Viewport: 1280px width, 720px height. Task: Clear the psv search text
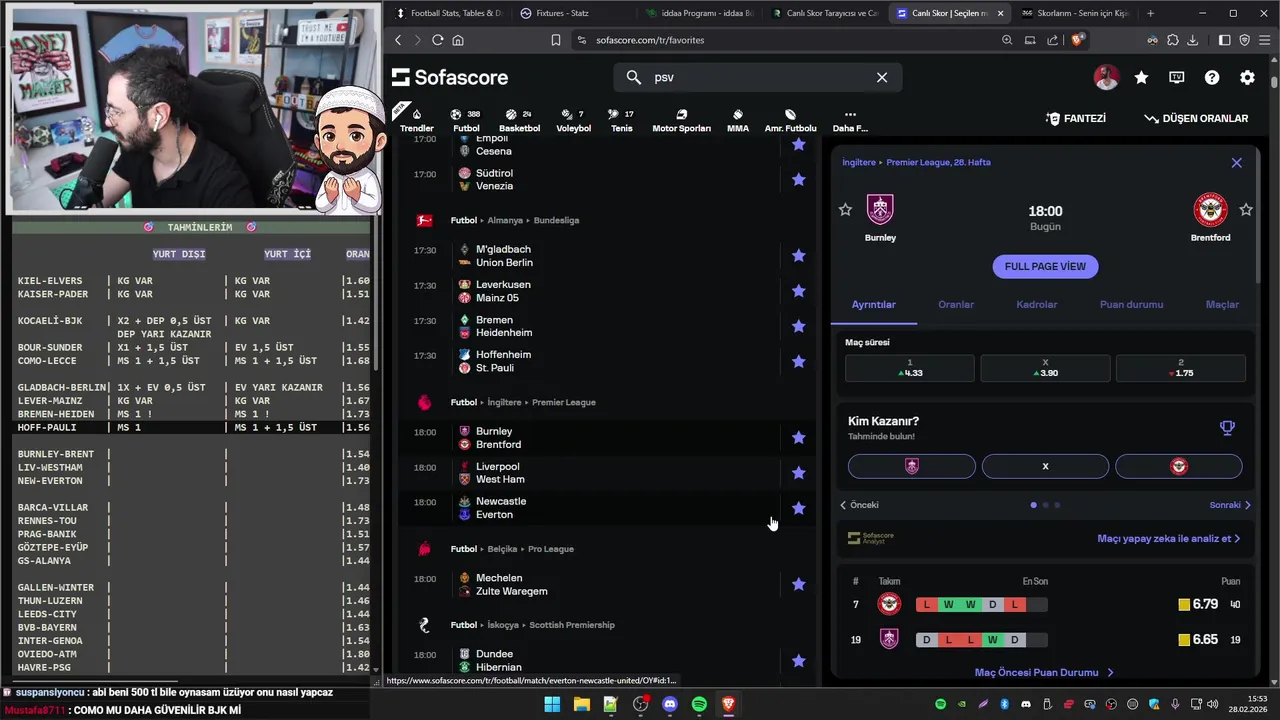pos(882,77)
